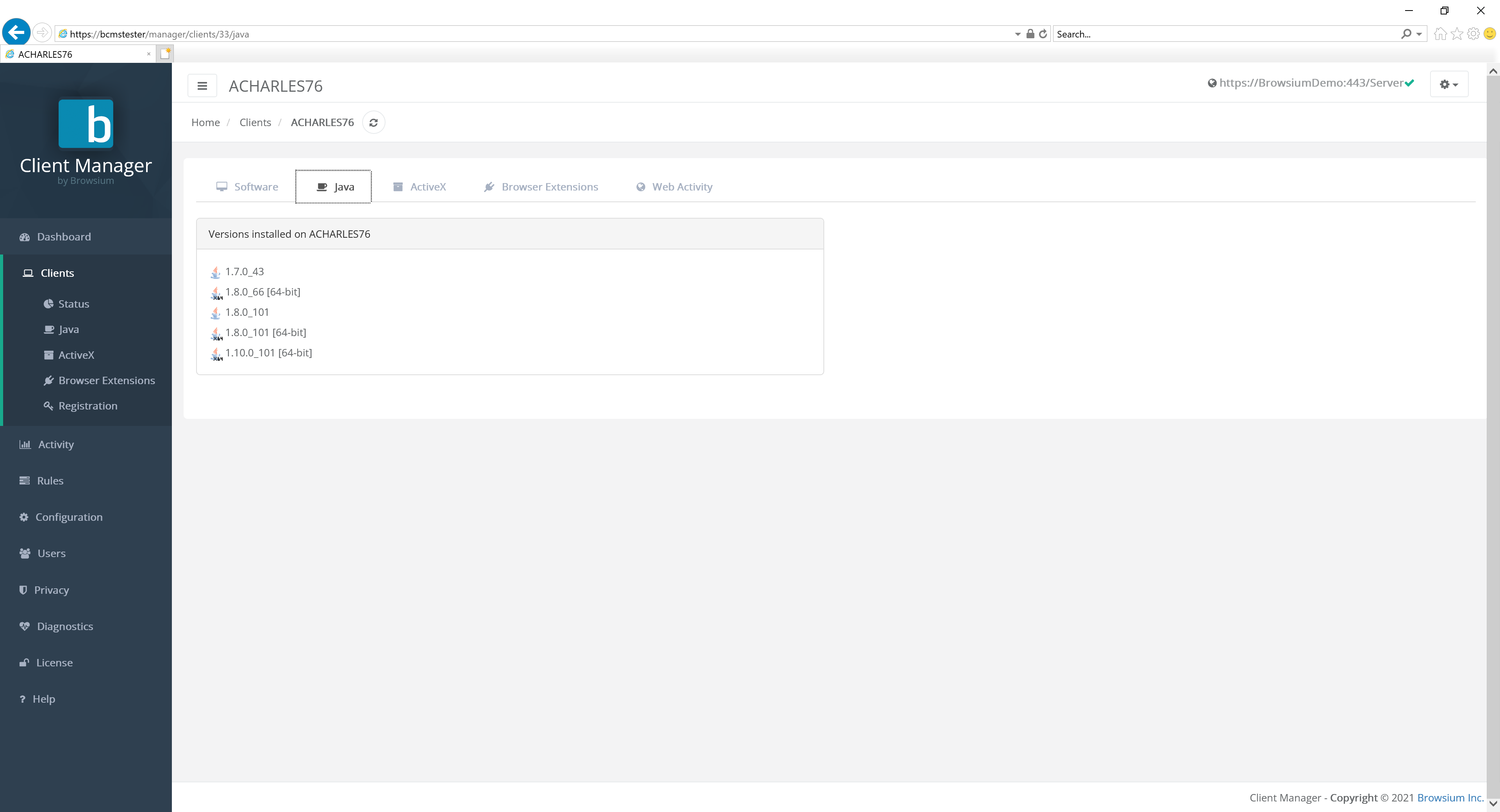Switch to the Software tab

(248, 186)
